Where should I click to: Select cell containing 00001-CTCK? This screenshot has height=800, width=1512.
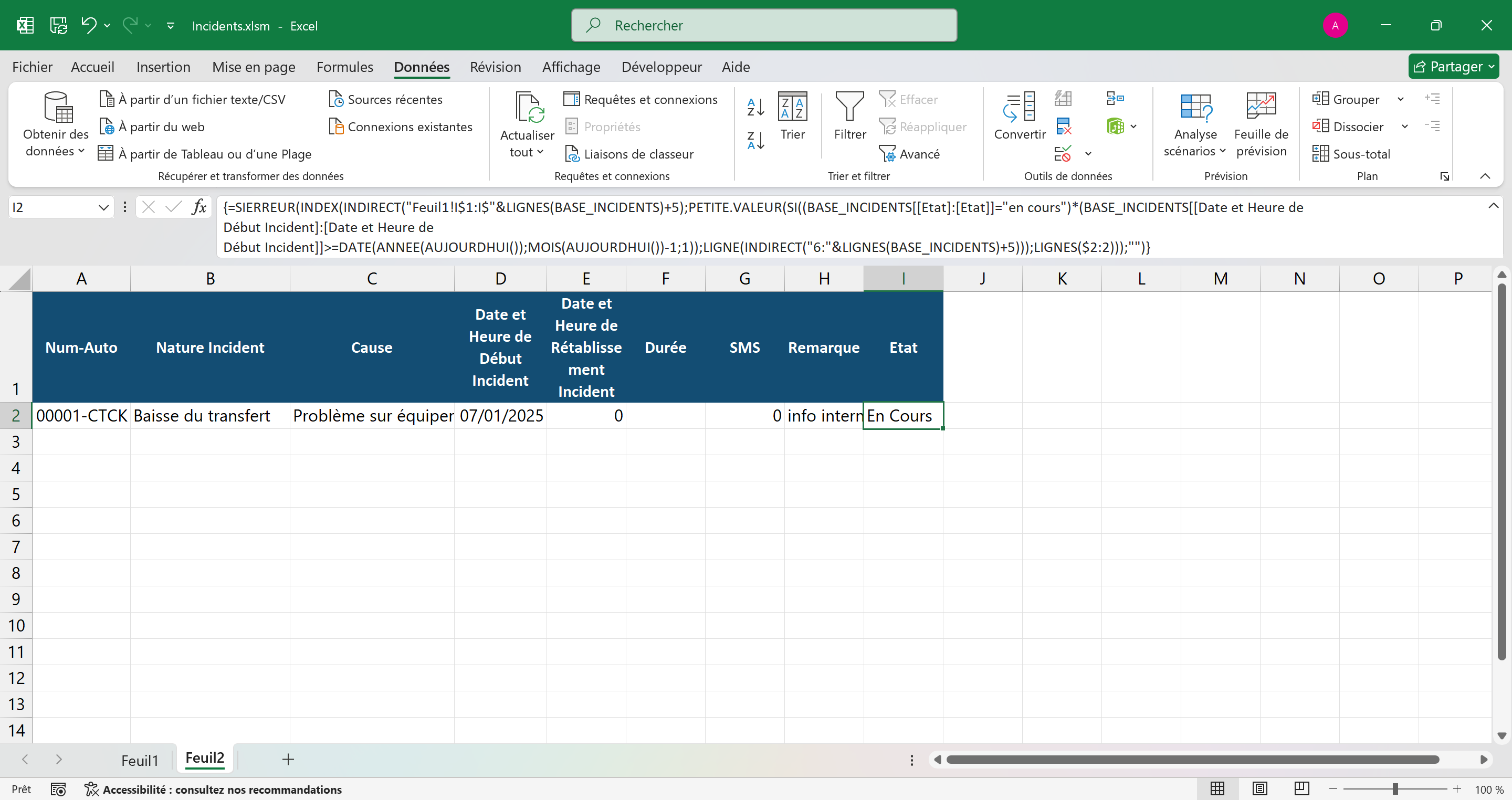tap(81, 416)
